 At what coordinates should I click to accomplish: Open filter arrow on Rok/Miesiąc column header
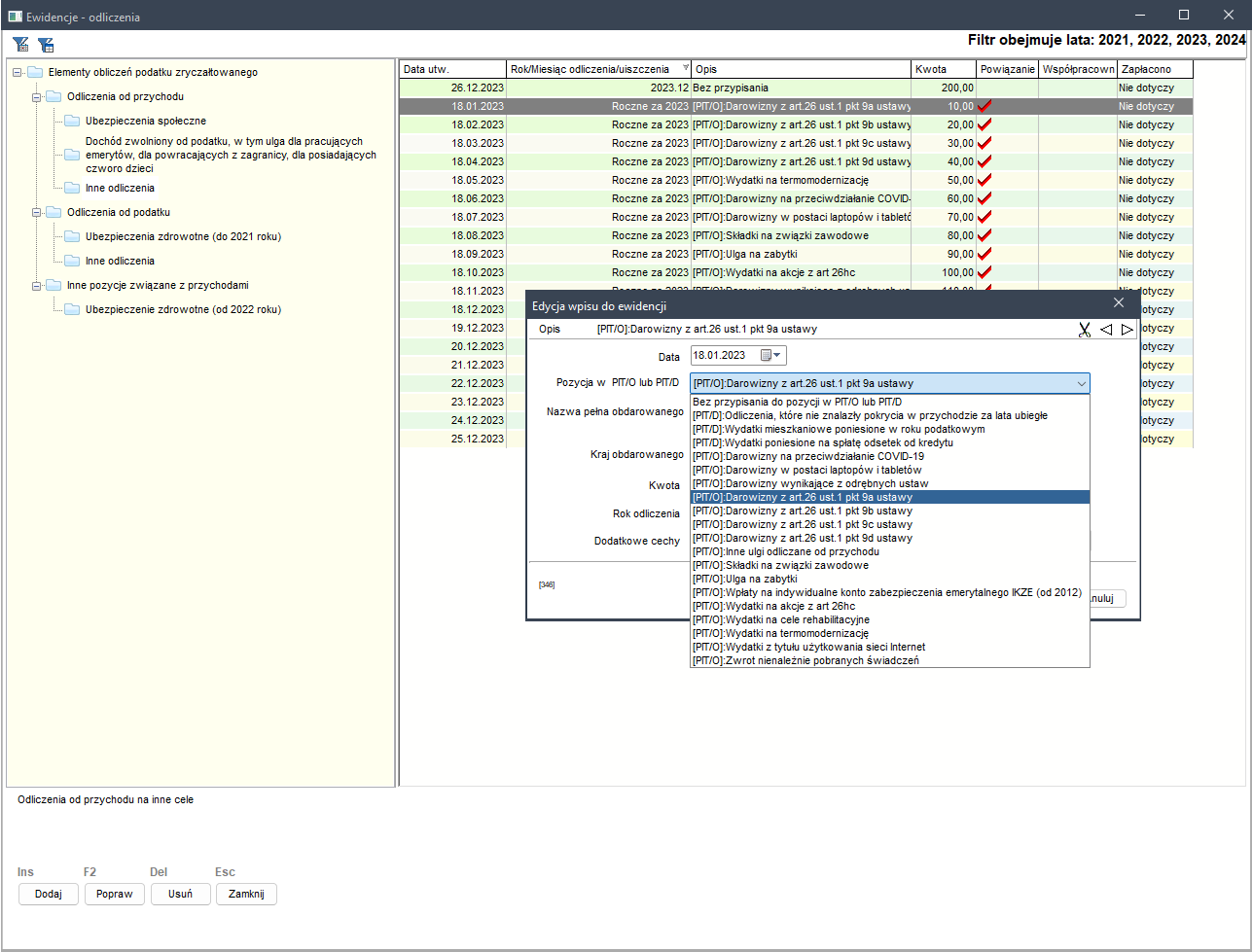pos(685,69)
